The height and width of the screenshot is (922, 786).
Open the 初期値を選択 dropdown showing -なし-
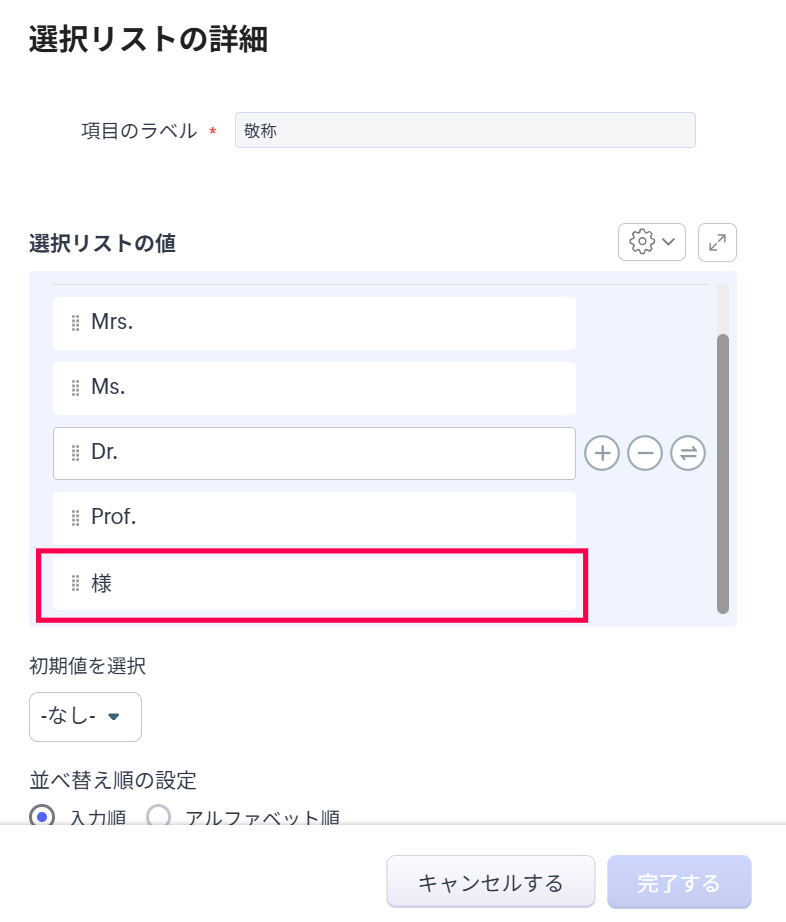(x=85, y=717)
